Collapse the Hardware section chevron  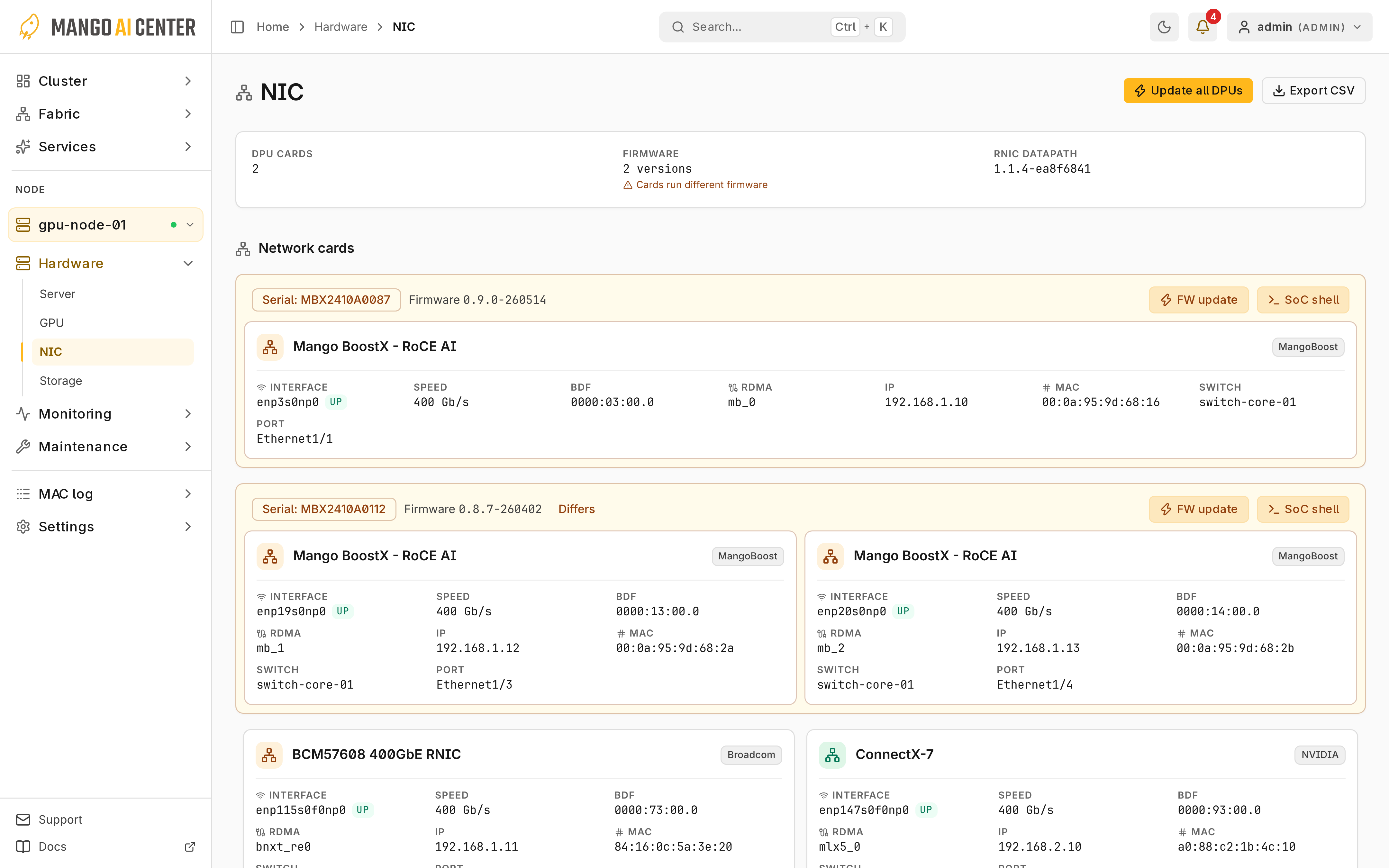pyautogui.click(x=188, y=263)
